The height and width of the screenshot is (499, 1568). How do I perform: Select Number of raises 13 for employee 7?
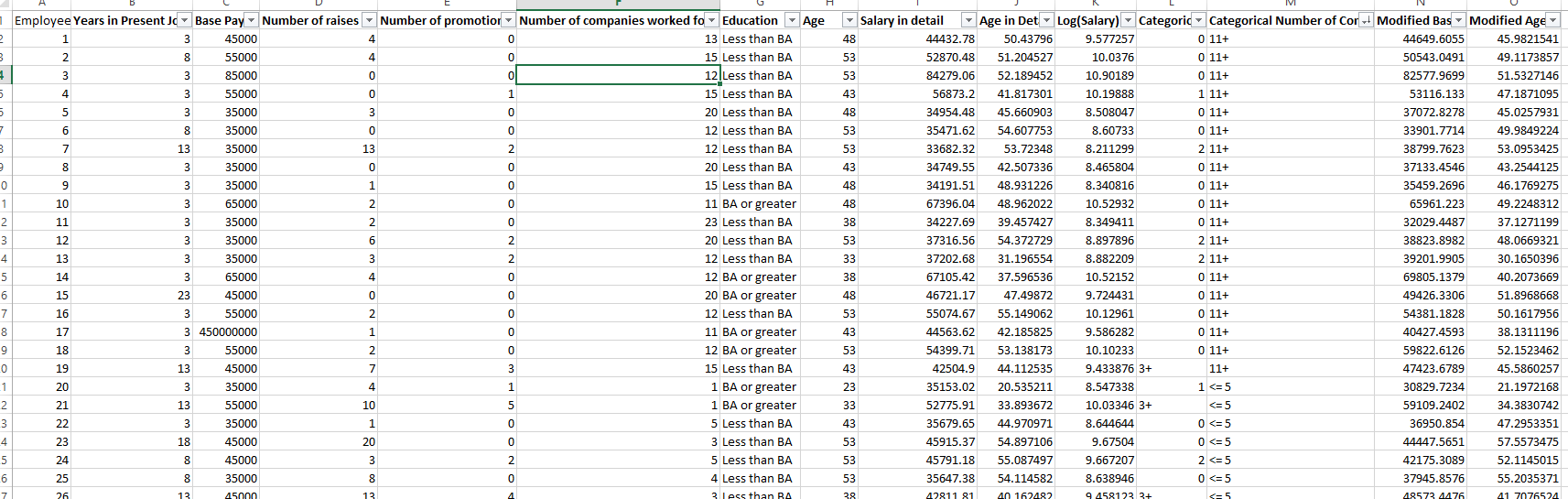[x=319, y=148]
